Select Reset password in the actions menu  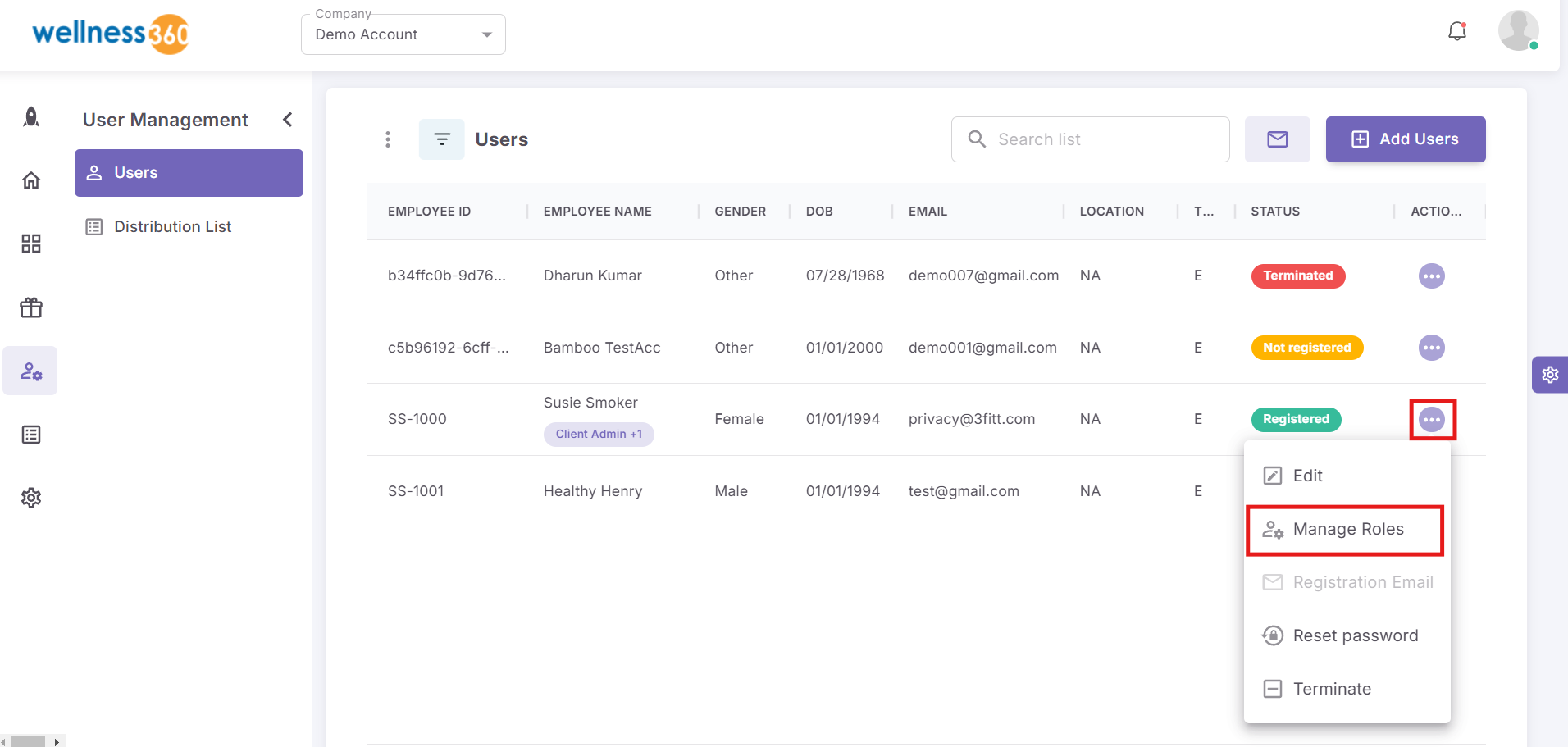pos(1347,635)
